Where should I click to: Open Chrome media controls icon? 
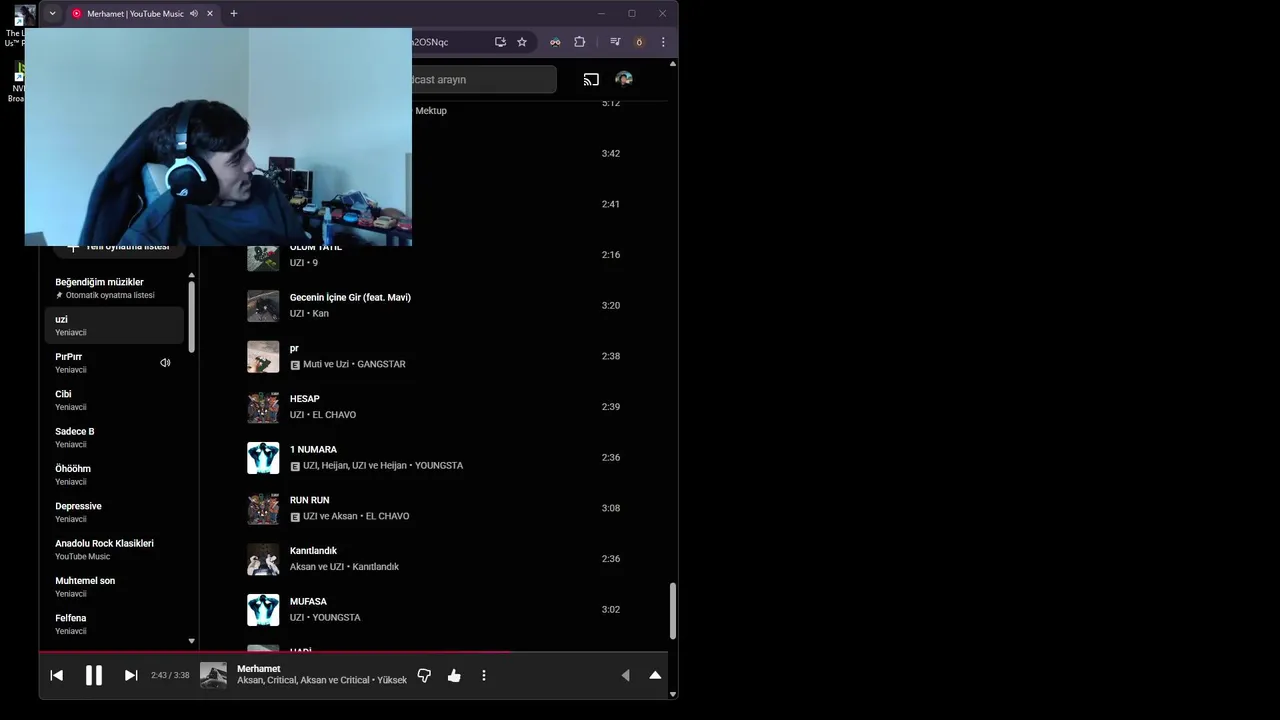[615, 42]
